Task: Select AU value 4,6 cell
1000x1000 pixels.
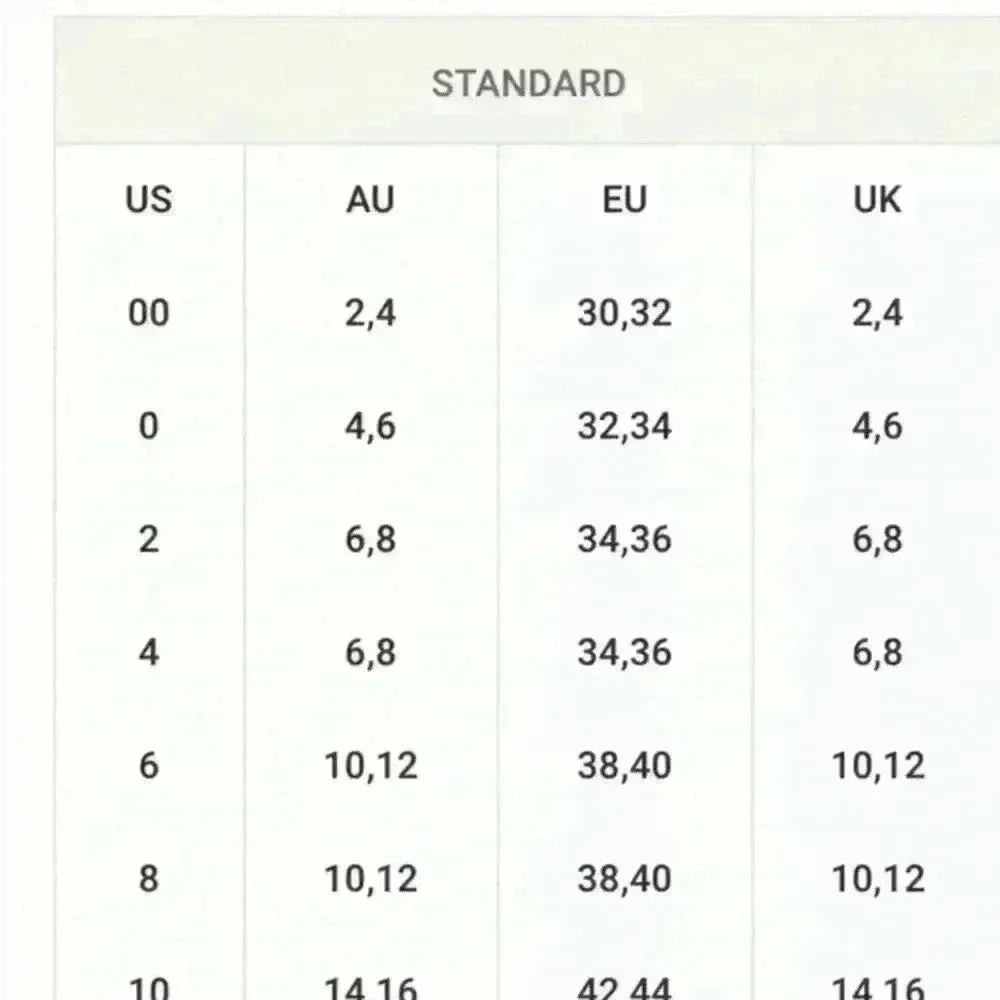Action: (x=371, y=427)
